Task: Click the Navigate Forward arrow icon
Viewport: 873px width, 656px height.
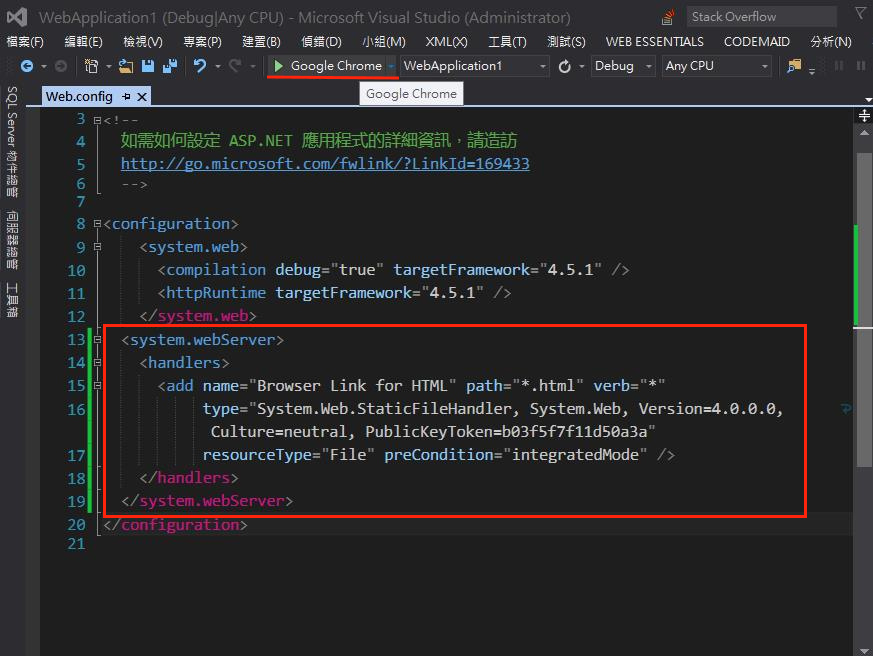Action: 61,66
